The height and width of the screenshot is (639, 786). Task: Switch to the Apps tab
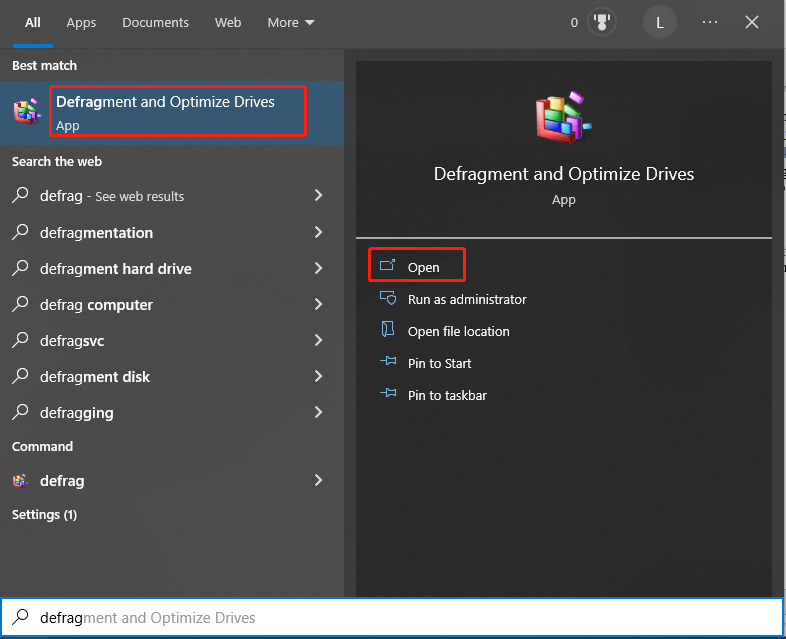tap(81, 23)
